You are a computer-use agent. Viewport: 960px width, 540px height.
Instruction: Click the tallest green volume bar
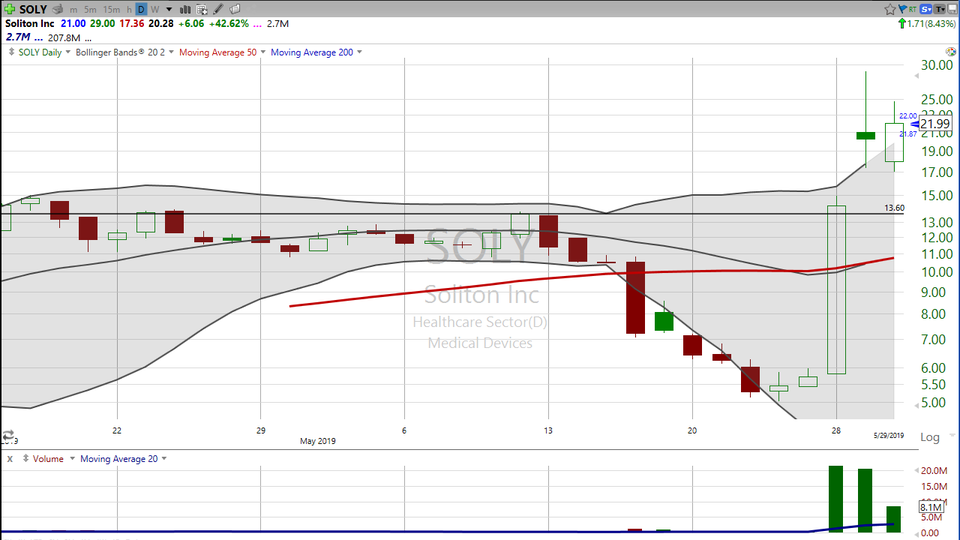[836, 499]
